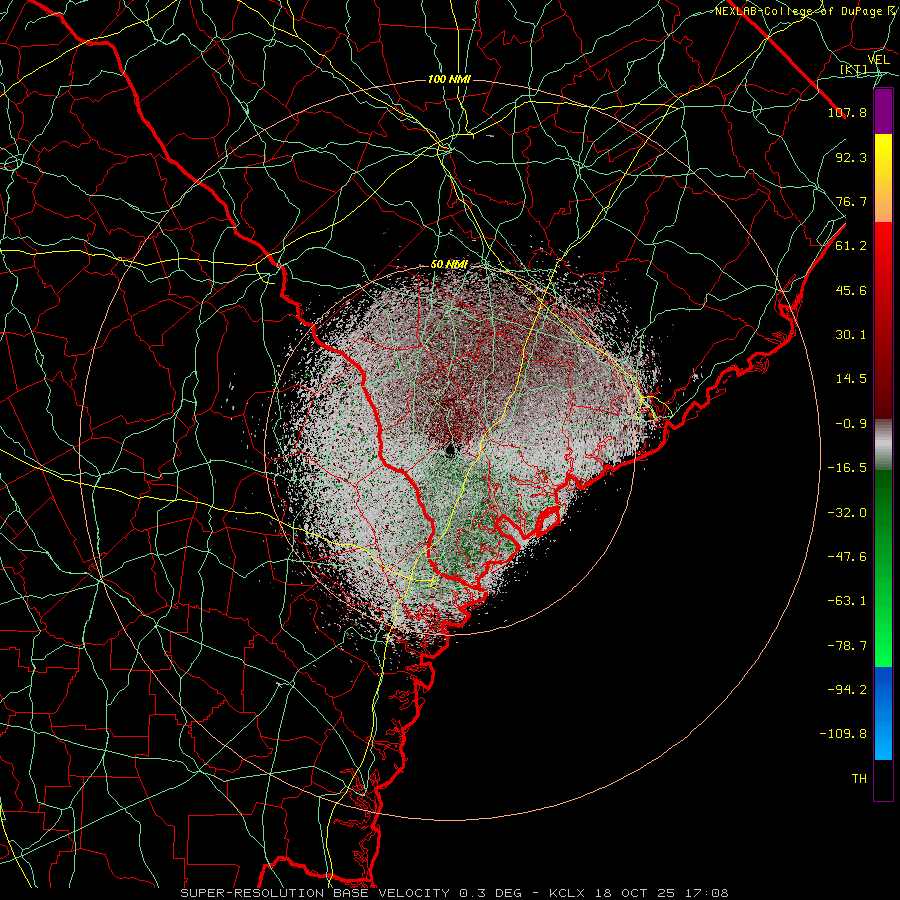The height and width of the screenshot is (900, 900).
Task: Select the -47.6 legend value
Action: click(x=847, y=557)
